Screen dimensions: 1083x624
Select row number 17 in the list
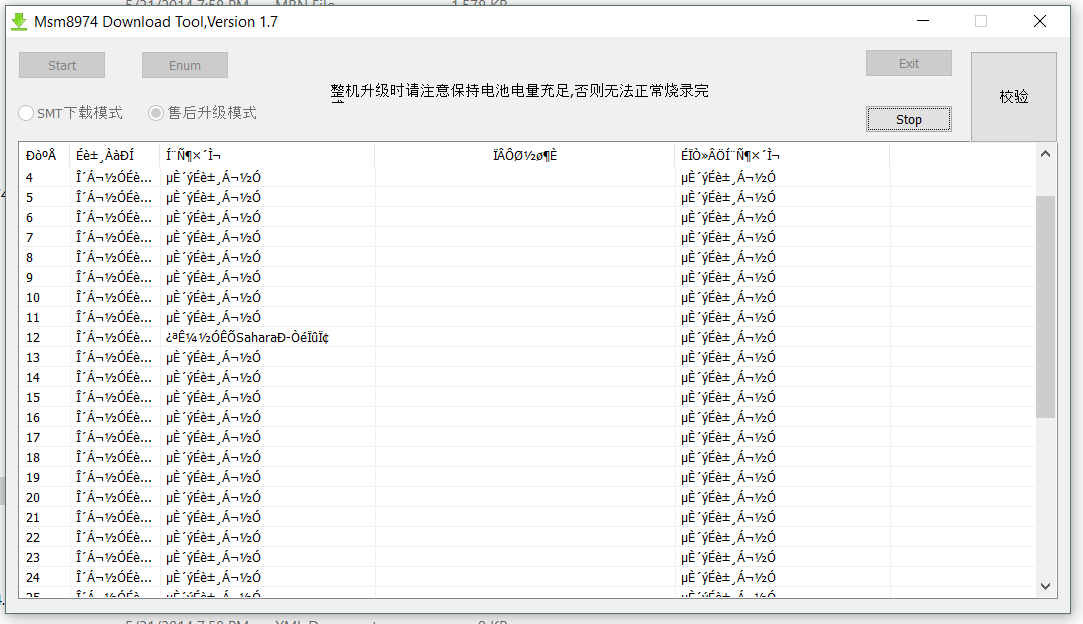pos(527,438)
